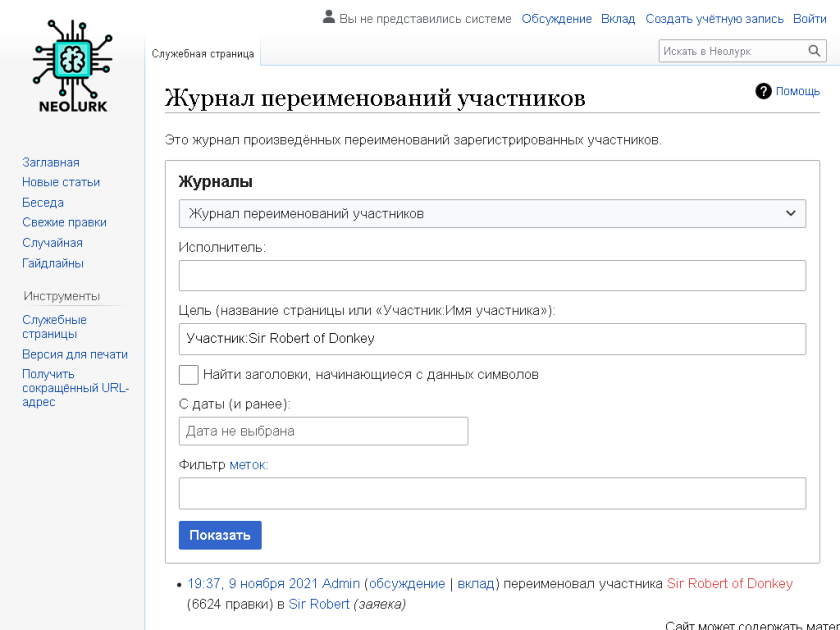Image resolution: width=840 pixels, height=630 pixels.
Task: Click in the Искать в Неолурк box
Action: [731, 51]
